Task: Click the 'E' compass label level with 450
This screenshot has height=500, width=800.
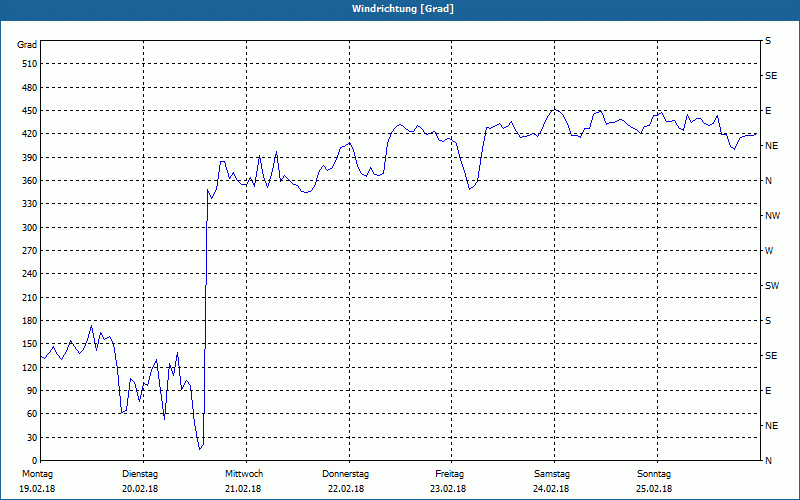Action: click(x=768, y=111)
